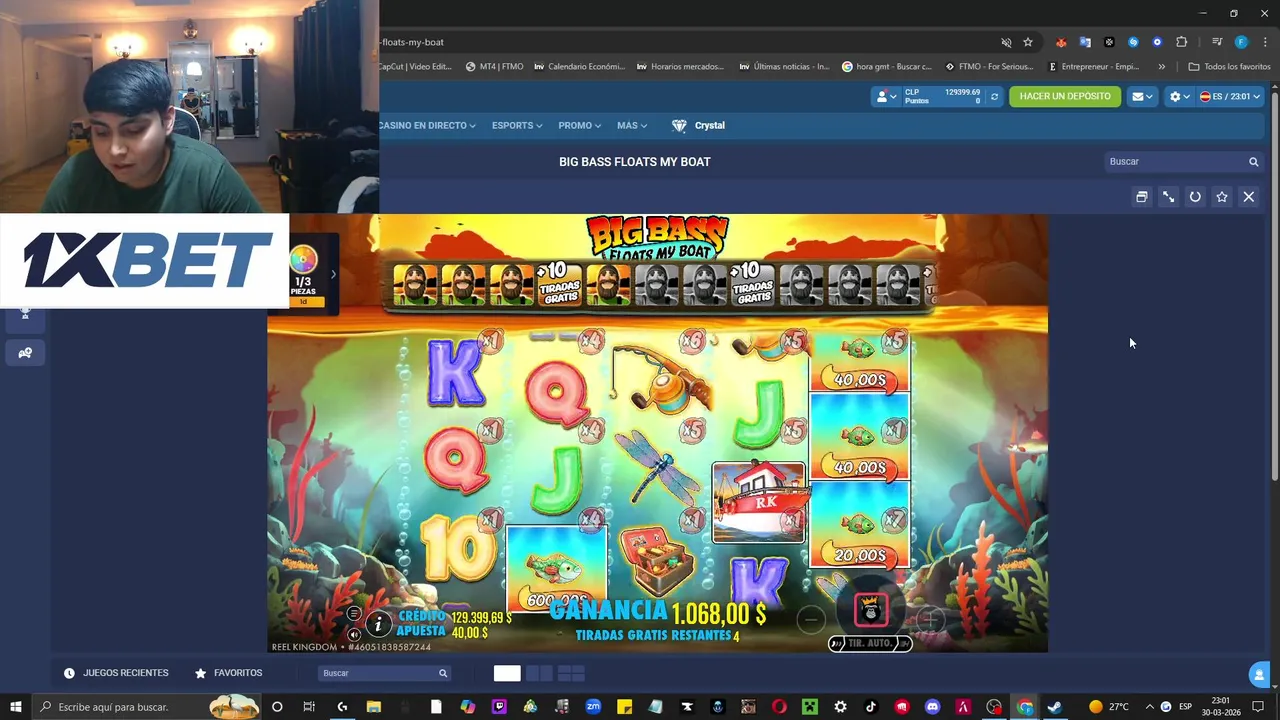Screen dimensions: 1280x720
Task: Open JUEGOS RECIENTES list
Action: coord(116,673)
